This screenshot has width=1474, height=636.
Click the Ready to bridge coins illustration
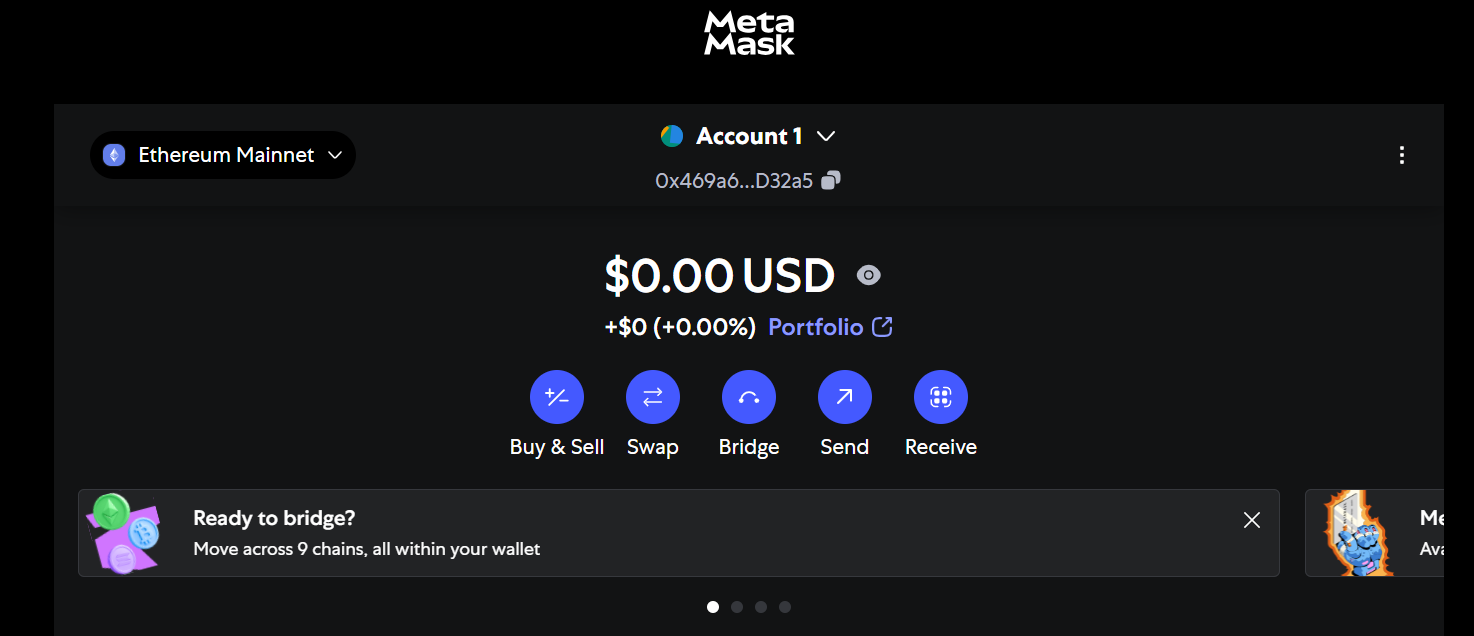(x=124, y=532)
